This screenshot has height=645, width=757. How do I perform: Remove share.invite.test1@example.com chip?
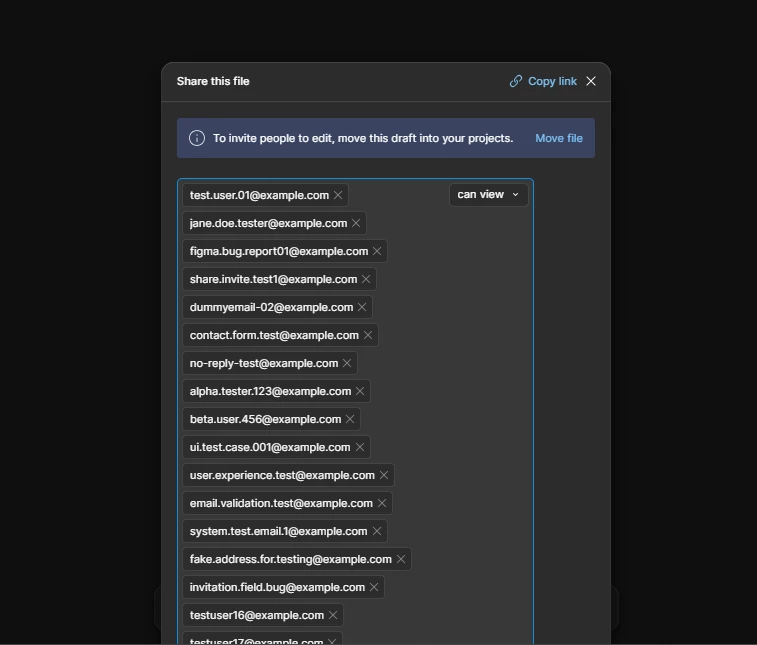point(366,279)
